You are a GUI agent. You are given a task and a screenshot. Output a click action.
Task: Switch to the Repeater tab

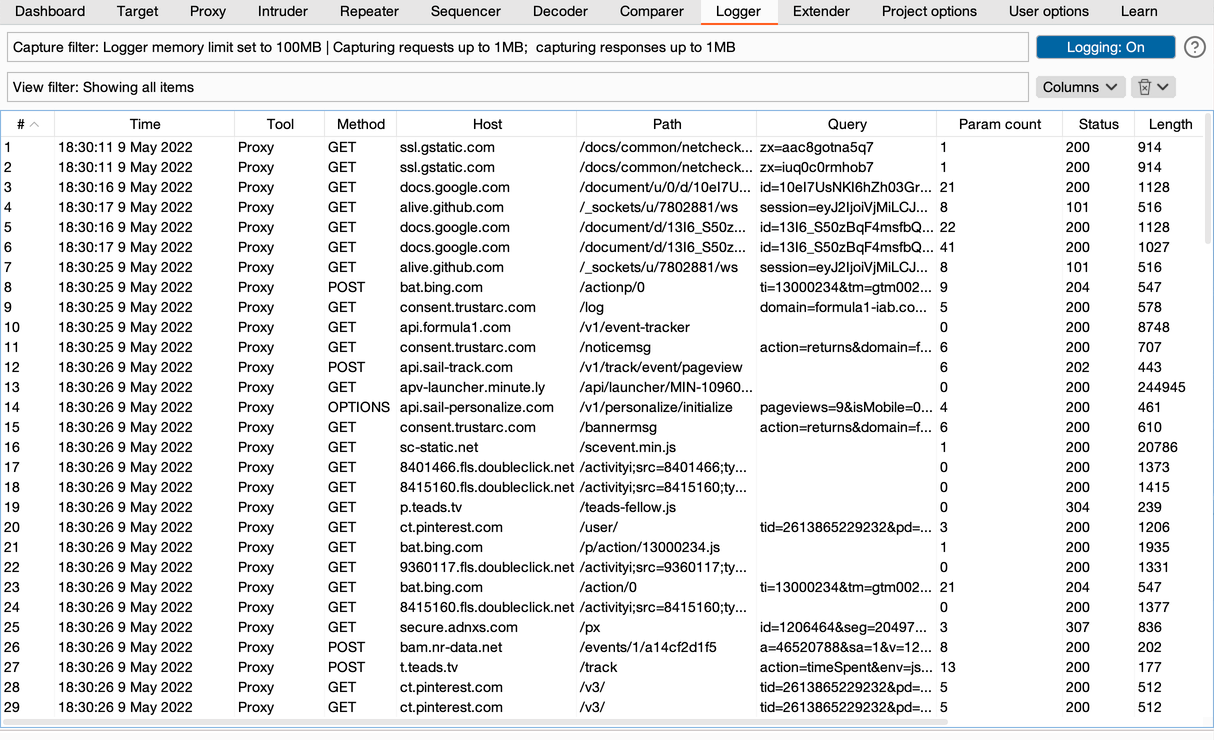pos(369,12)
